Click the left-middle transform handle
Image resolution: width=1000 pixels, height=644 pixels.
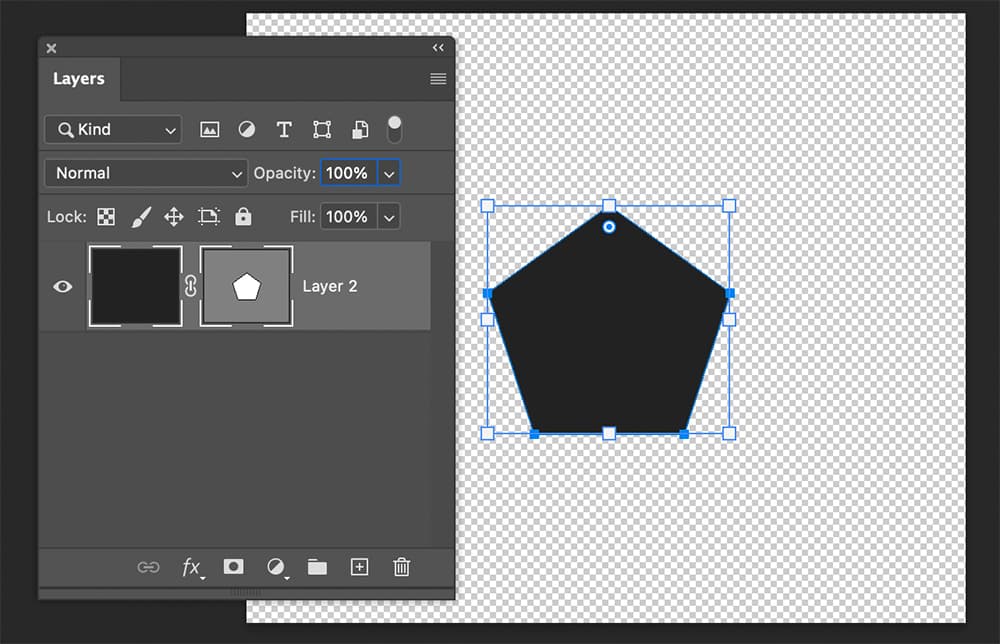(x=487, y=319)
